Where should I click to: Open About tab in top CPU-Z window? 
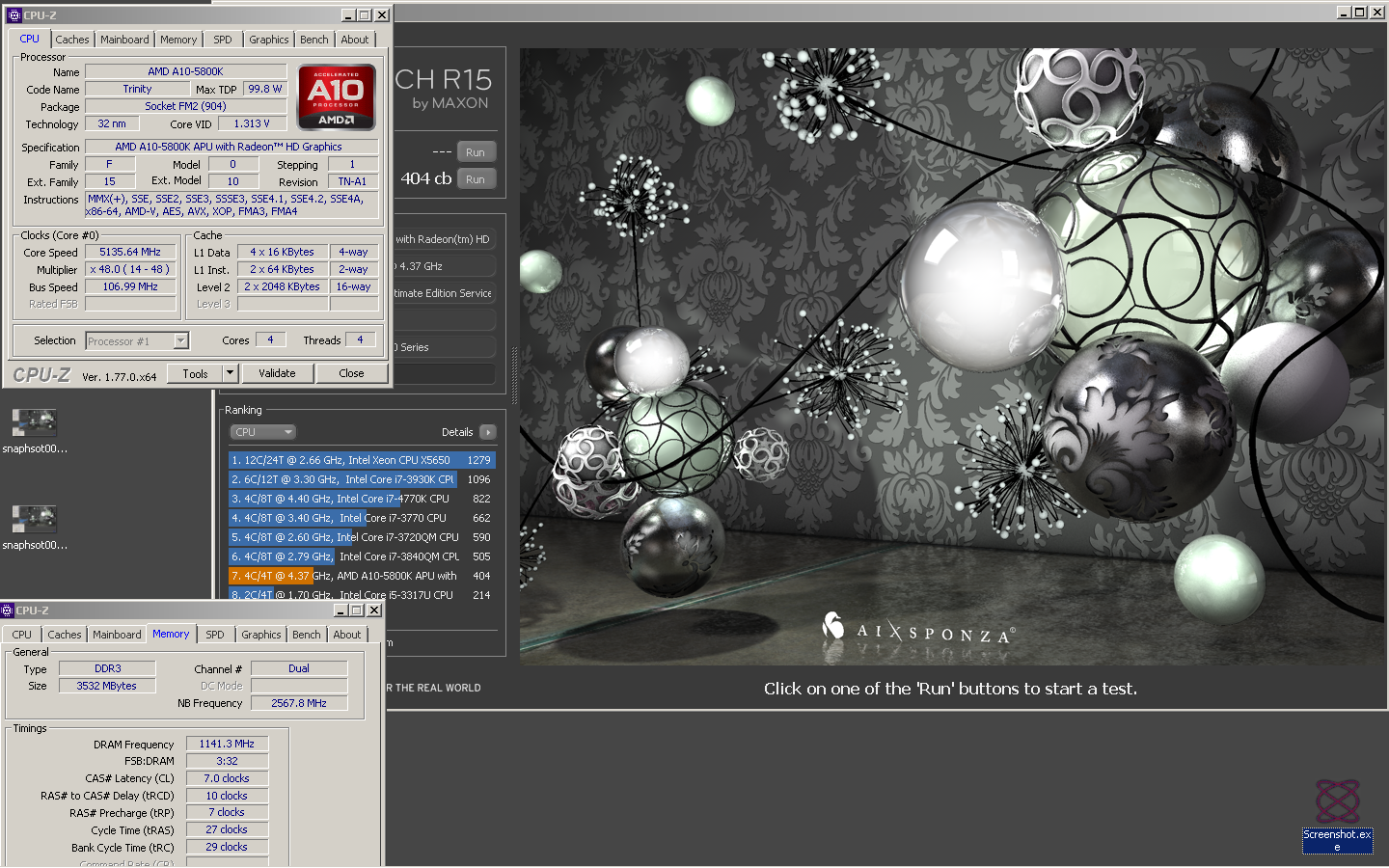(x=355, y=40)
